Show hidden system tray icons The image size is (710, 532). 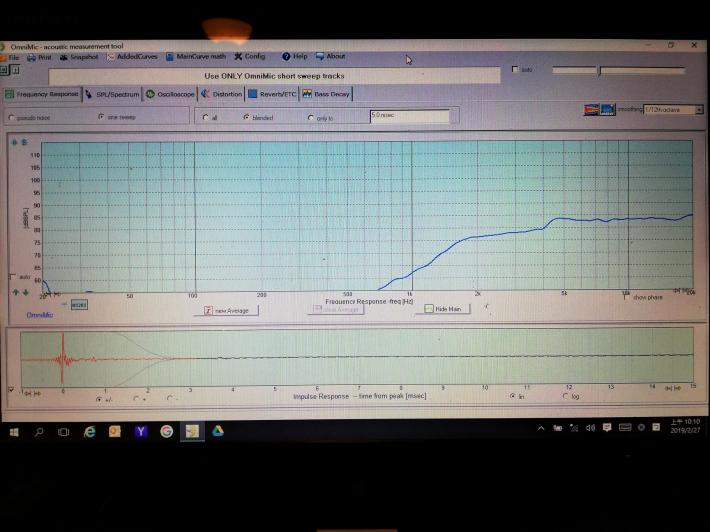541,428
